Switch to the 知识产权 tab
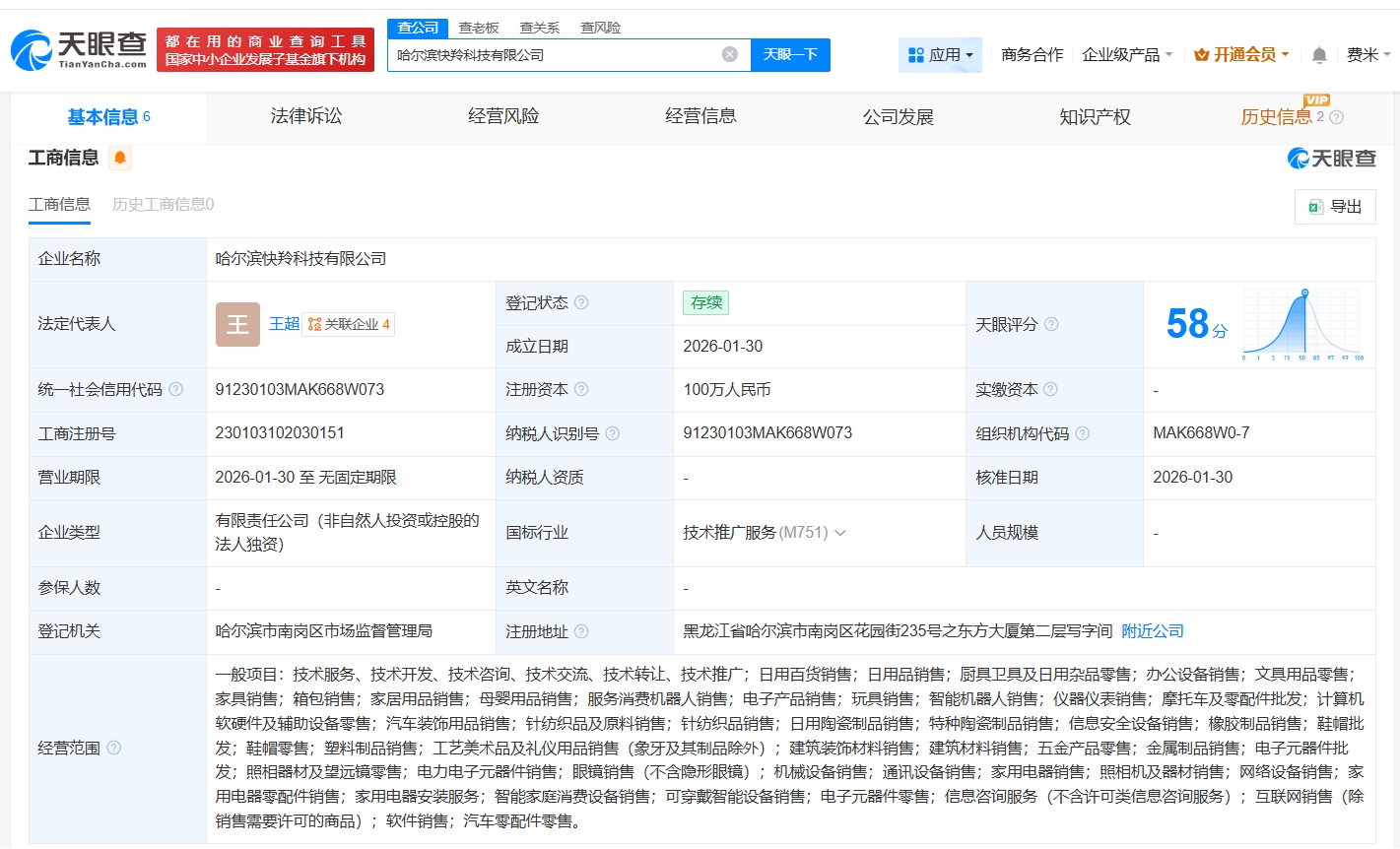1400x849 pixels. 1095,117
